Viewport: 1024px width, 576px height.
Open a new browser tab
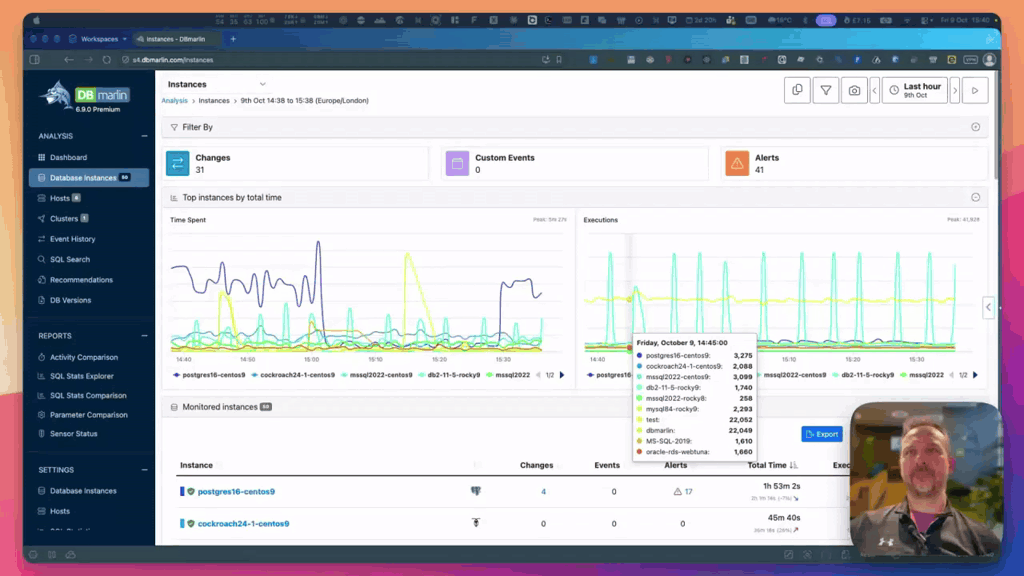click(233, 39)
